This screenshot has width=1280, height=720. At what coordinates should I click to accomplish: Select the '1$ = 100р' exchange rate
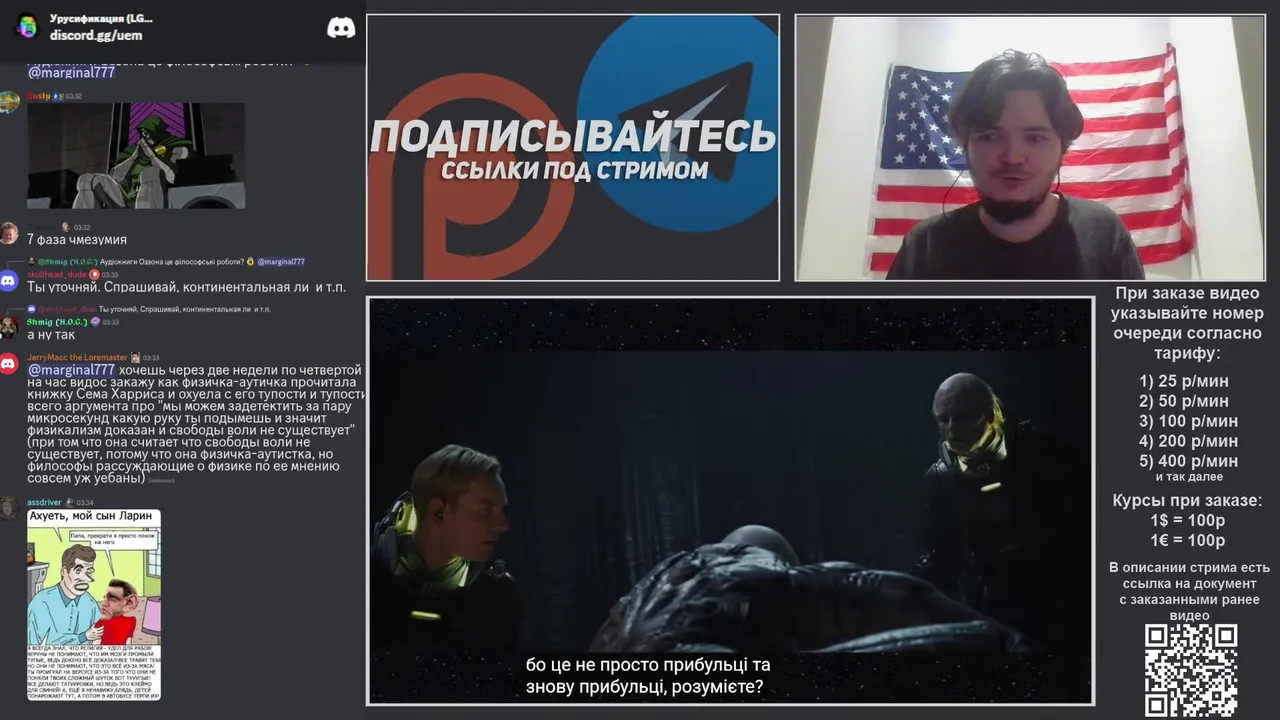point(1187,520)
